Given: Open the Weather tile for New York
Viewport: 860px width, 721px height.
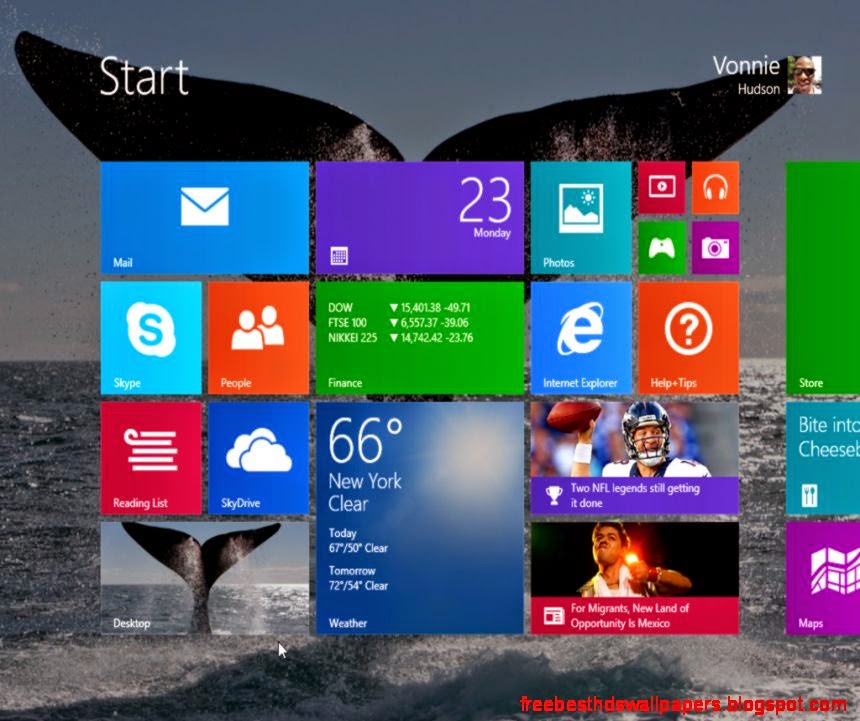Looking at the screenshot, I should click(x=420, y=518).
